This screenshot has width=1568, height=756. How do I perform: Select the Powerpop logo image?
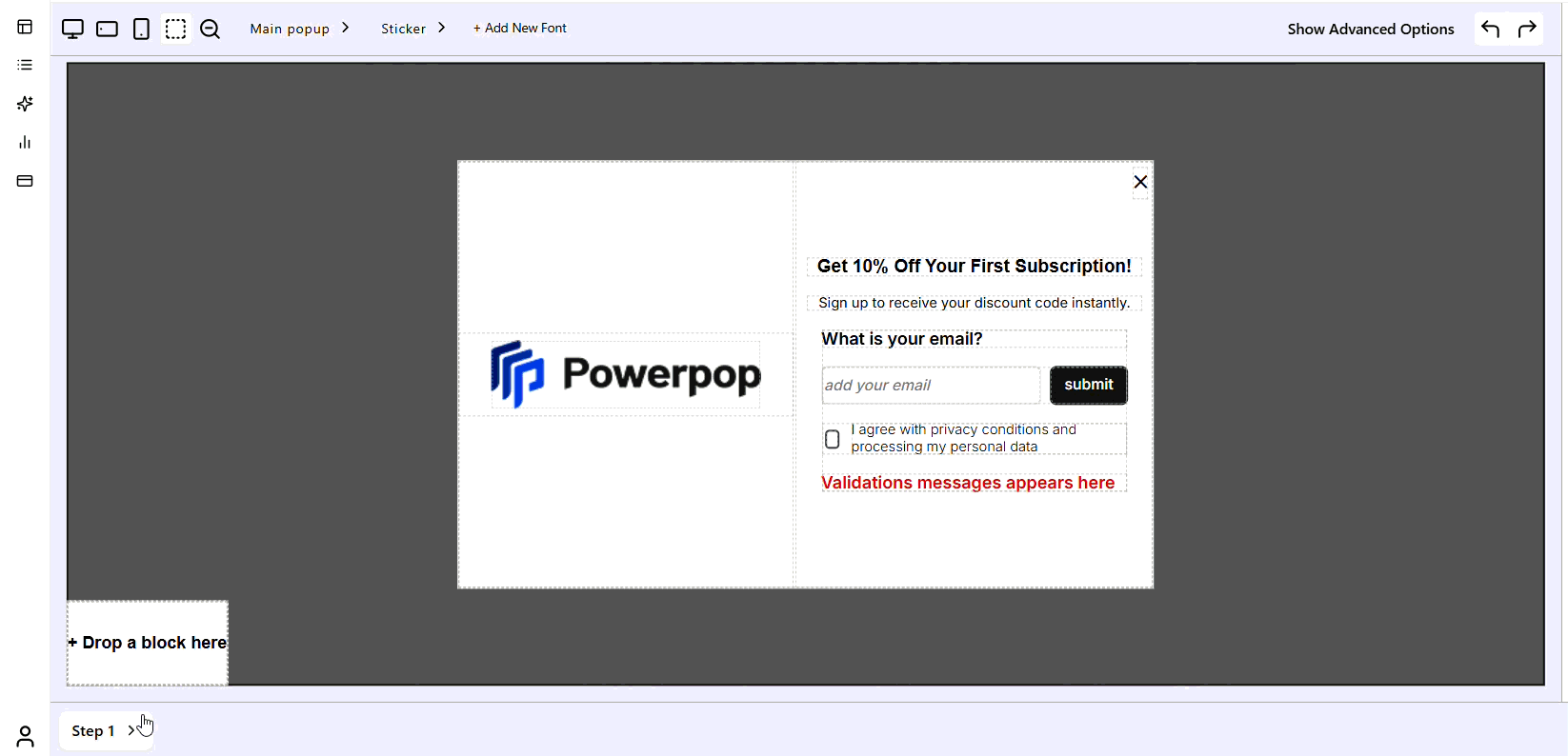[x=626, y=374]
